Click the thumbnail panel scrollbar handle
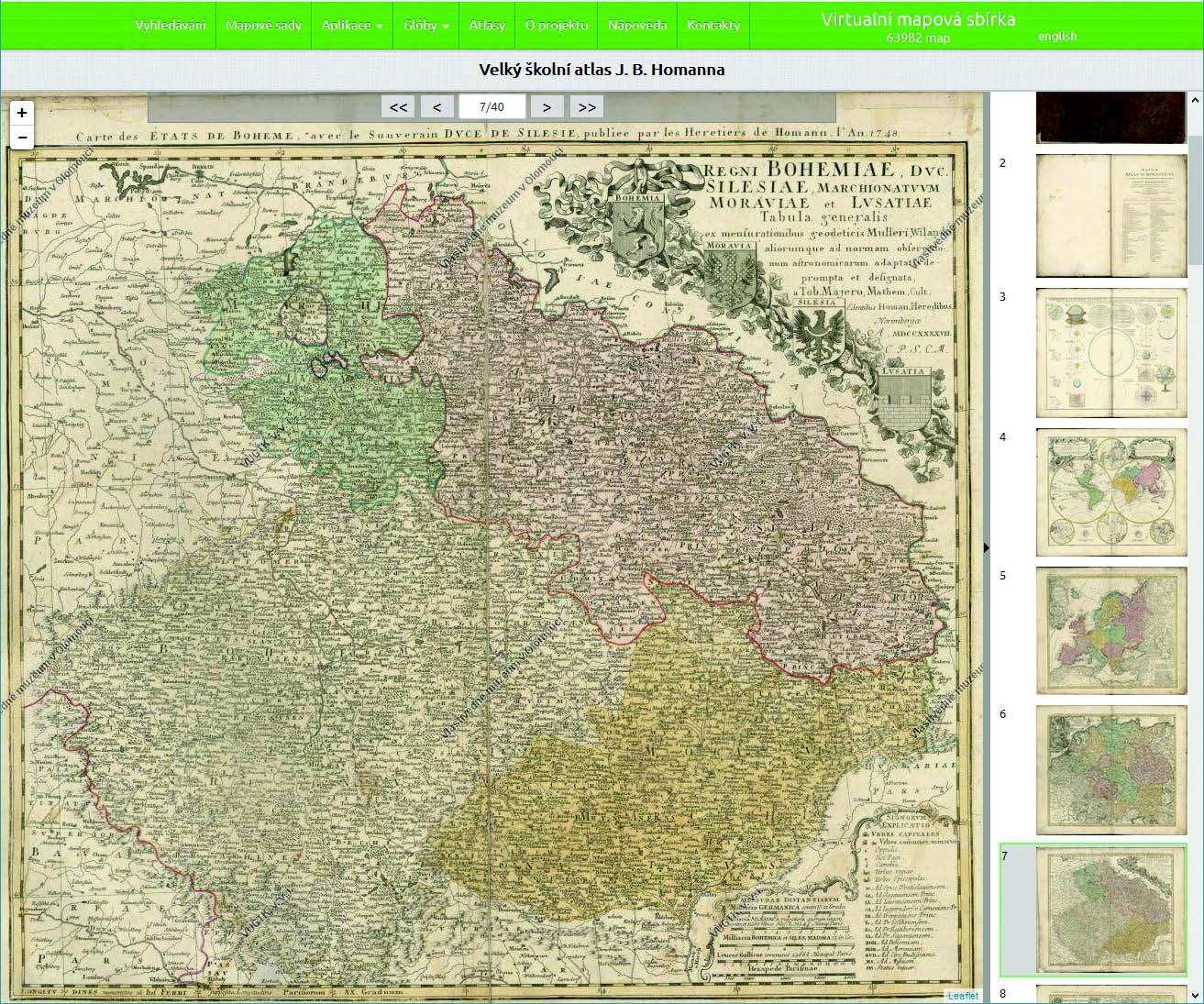The width and height of the screenshot is (1204, 1004). tap(1196, 202)
